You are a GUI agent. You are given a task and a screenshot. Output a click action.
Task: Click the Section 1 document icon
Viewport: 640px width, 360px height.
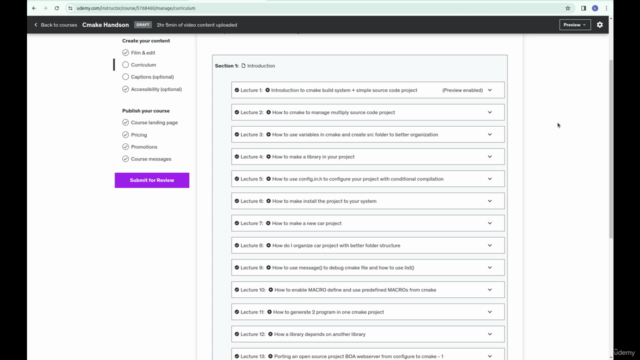pos(243,66)
